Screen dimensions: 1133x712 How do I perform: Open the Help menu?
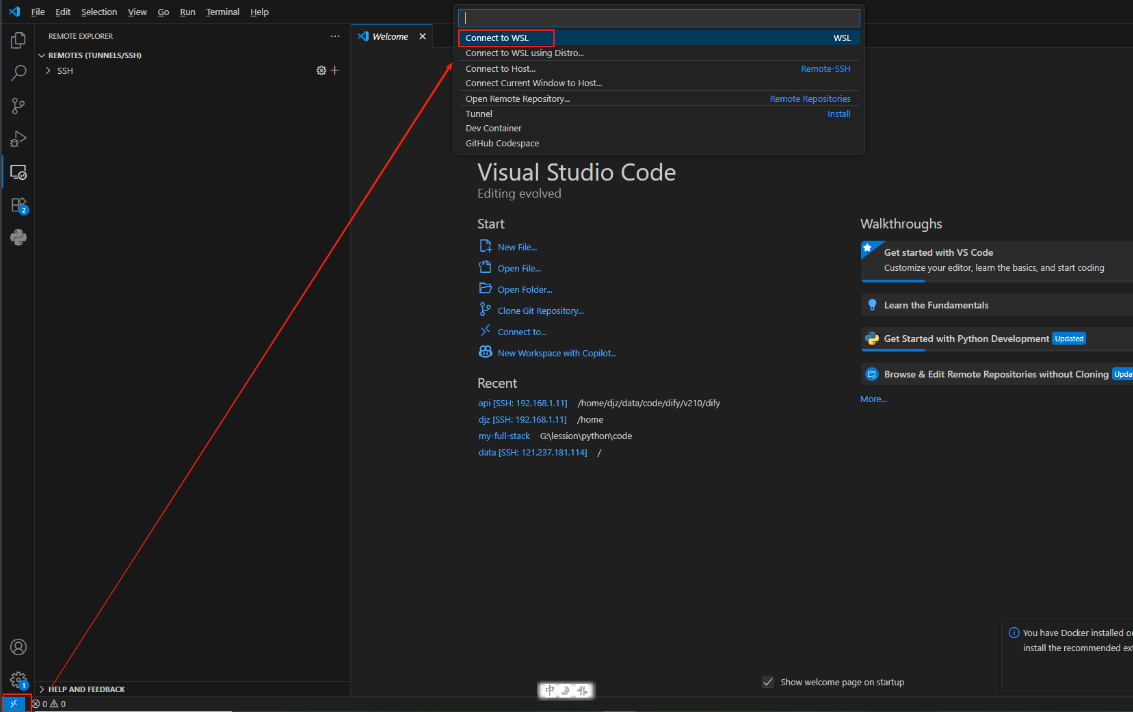pos(259,12)
